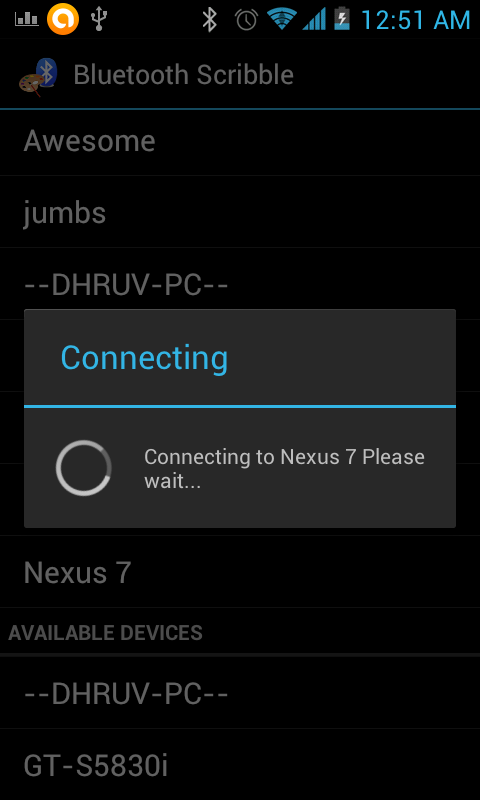Tap the battery charging icon
Viewport: 480px width, 800px height.
coord(342,19)
